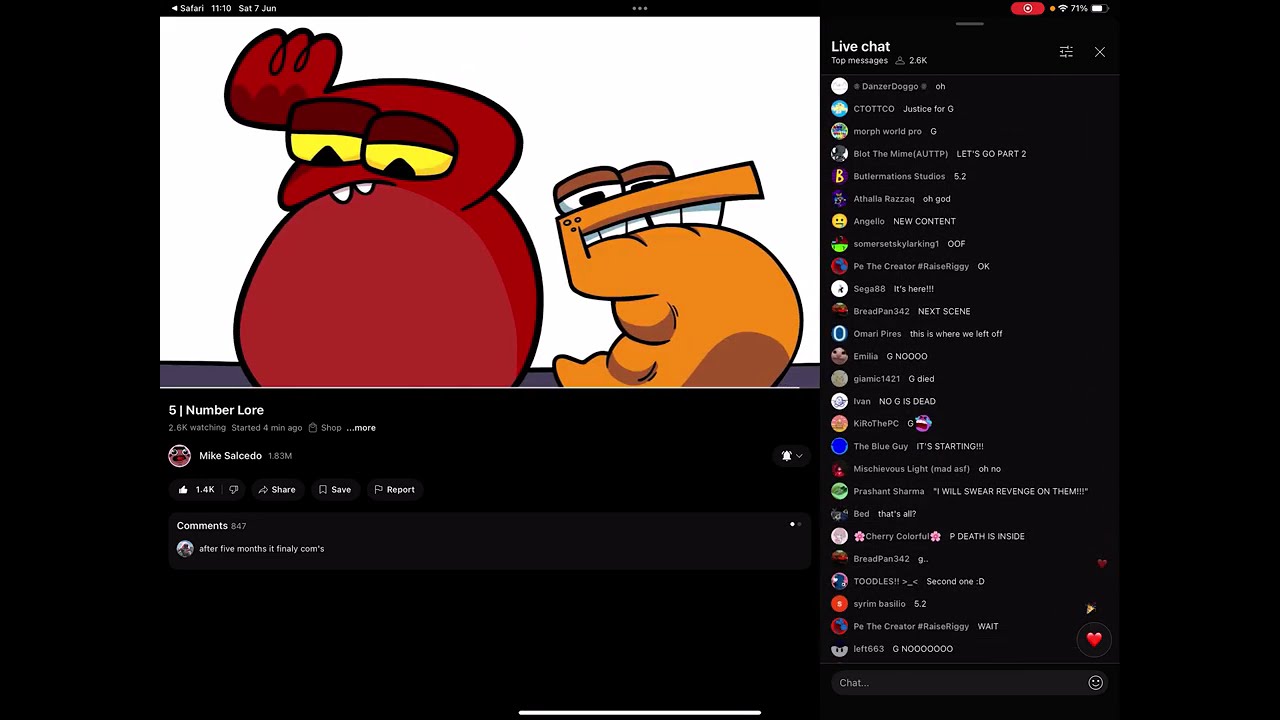The image size is (1280, 720).
Task: Click the video progress bar
Action: [x=490, y=387]
